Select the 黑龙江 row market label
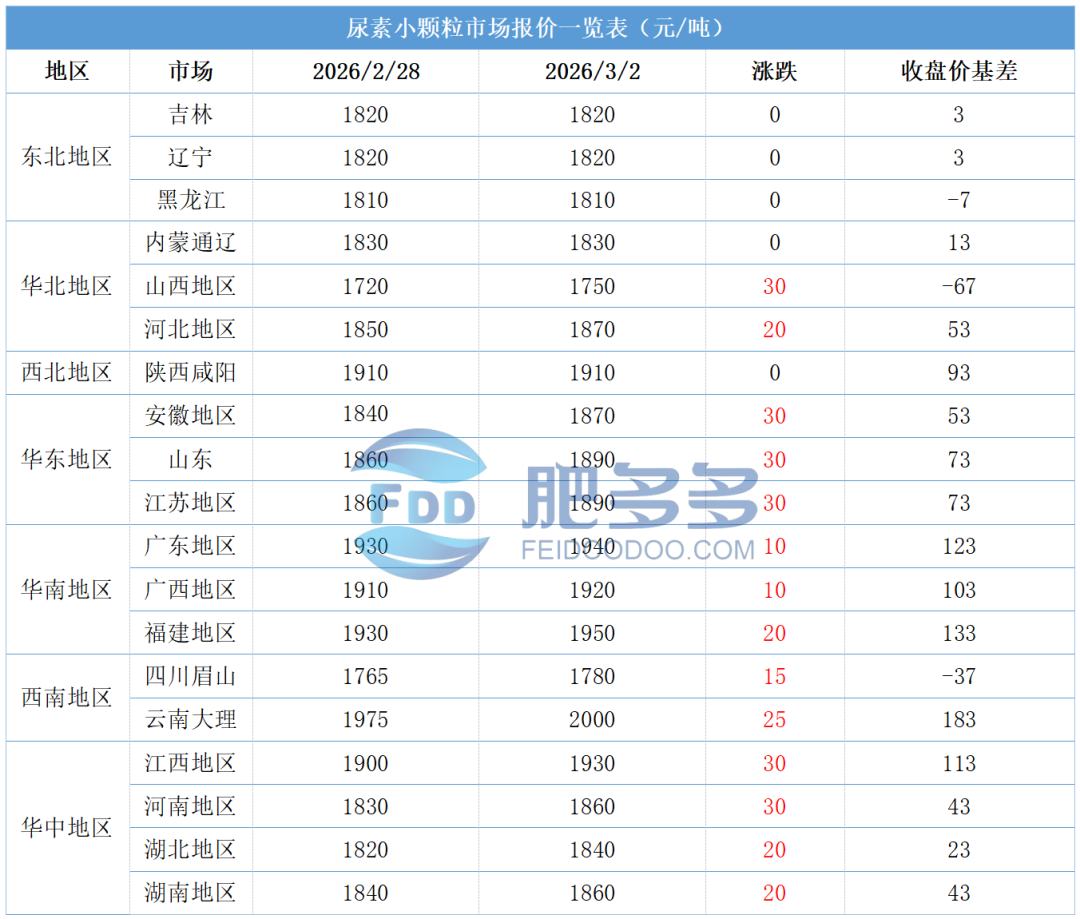 [x=191, y=200]
